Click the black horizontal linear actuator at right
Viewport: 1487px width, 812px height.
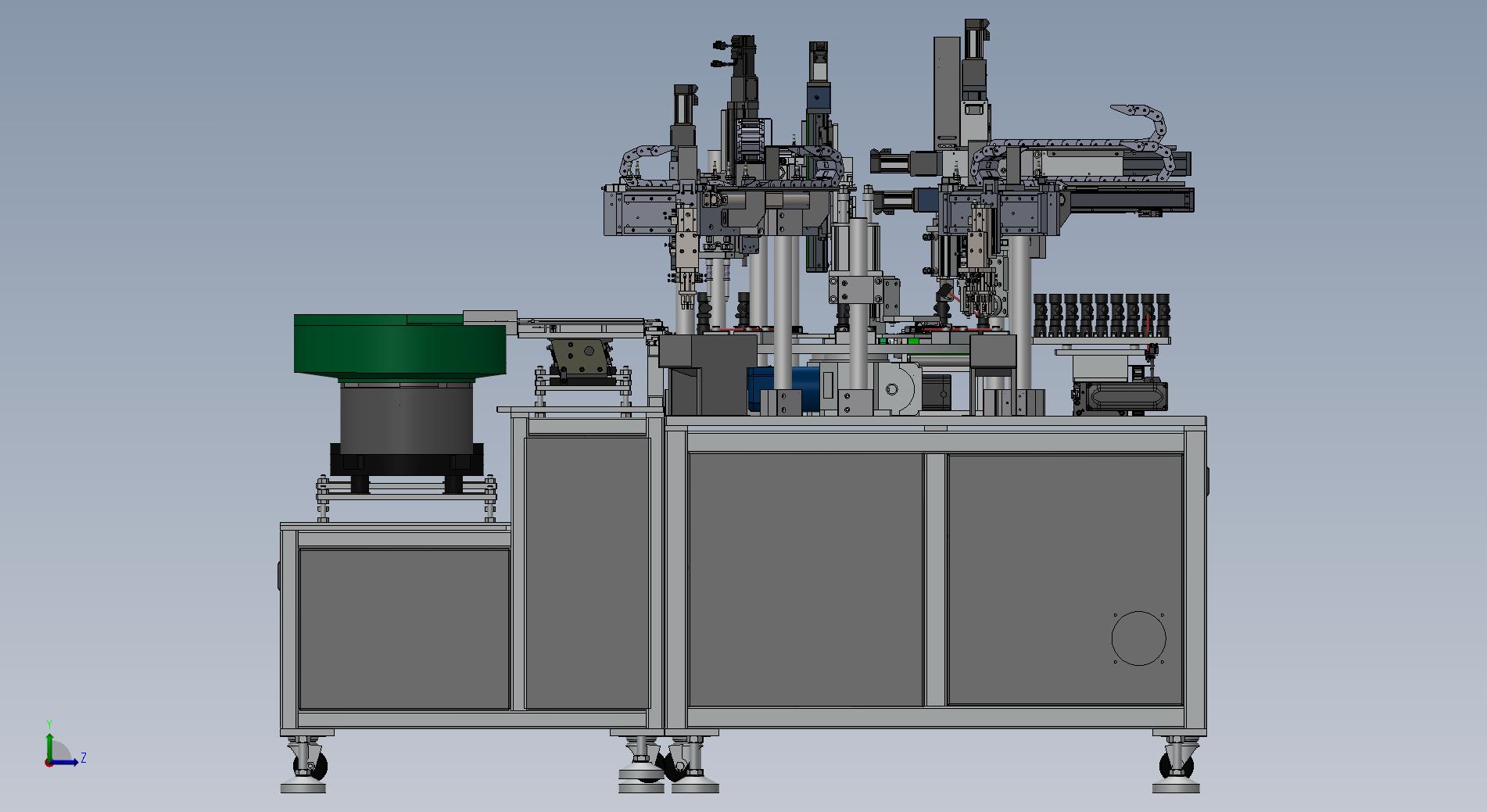click(x=1130, y=200)
